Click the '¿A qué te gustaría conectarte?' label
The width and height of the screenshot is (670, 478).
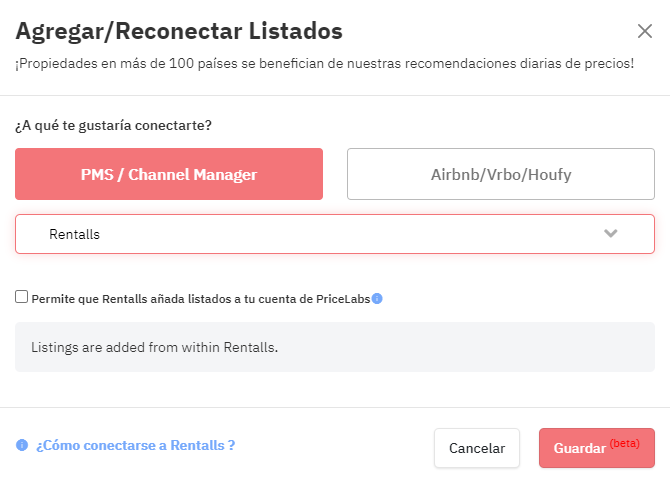point(113,126)
